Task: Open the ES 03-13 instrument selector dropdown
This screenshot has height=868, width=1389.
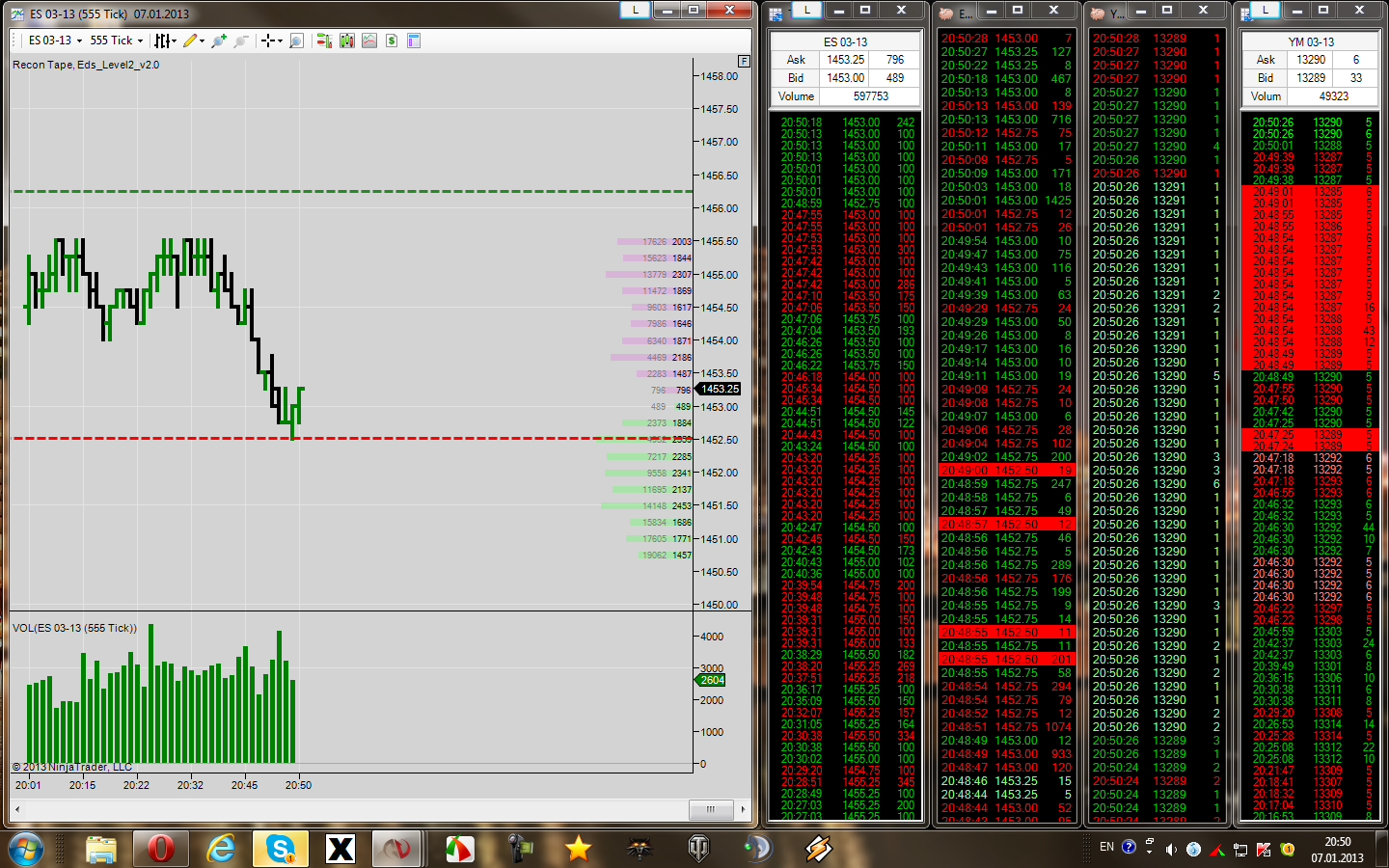Action: (x=55, y=41)
